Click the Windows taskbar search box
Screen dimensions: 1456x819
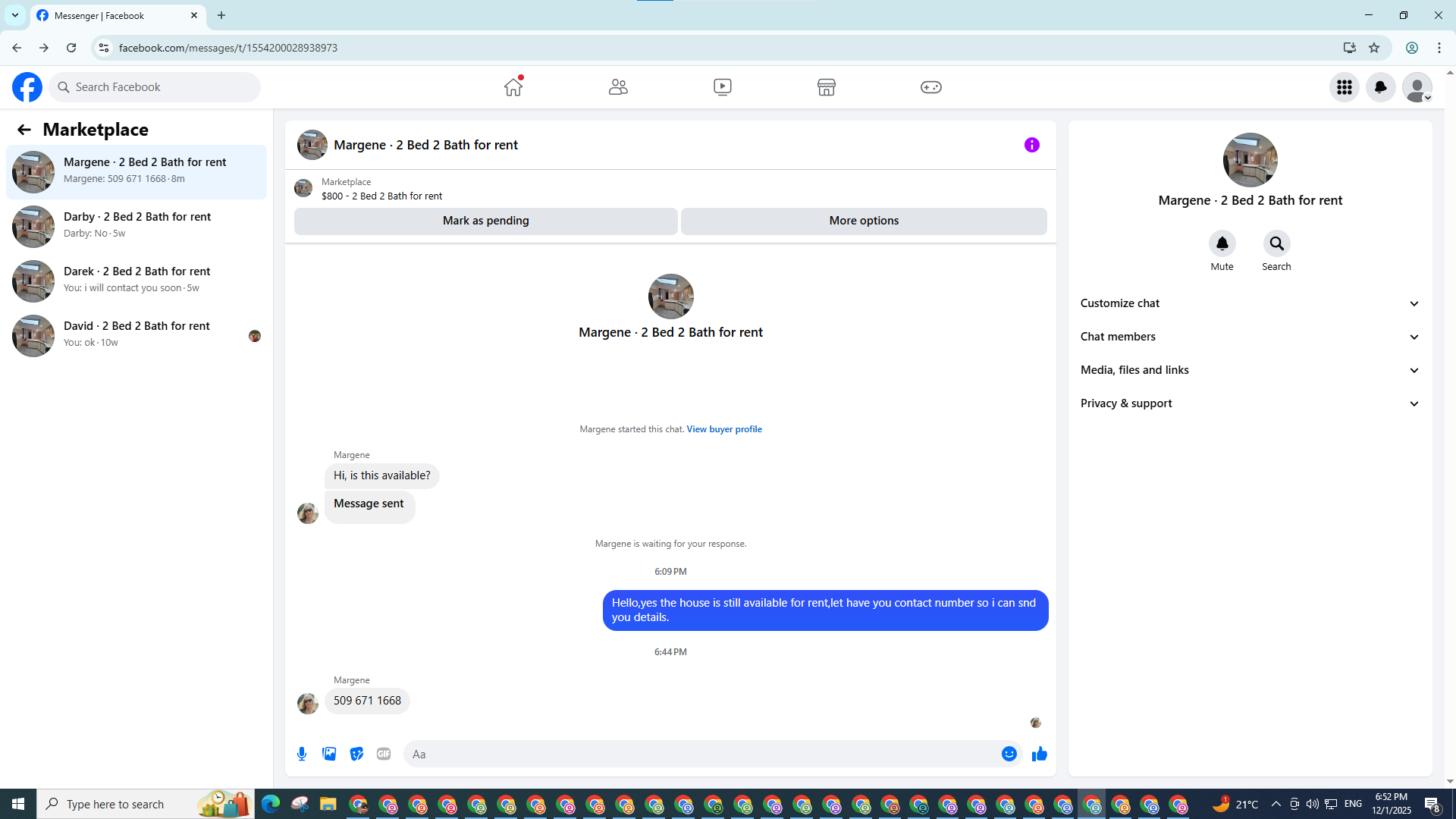(146, 804)
